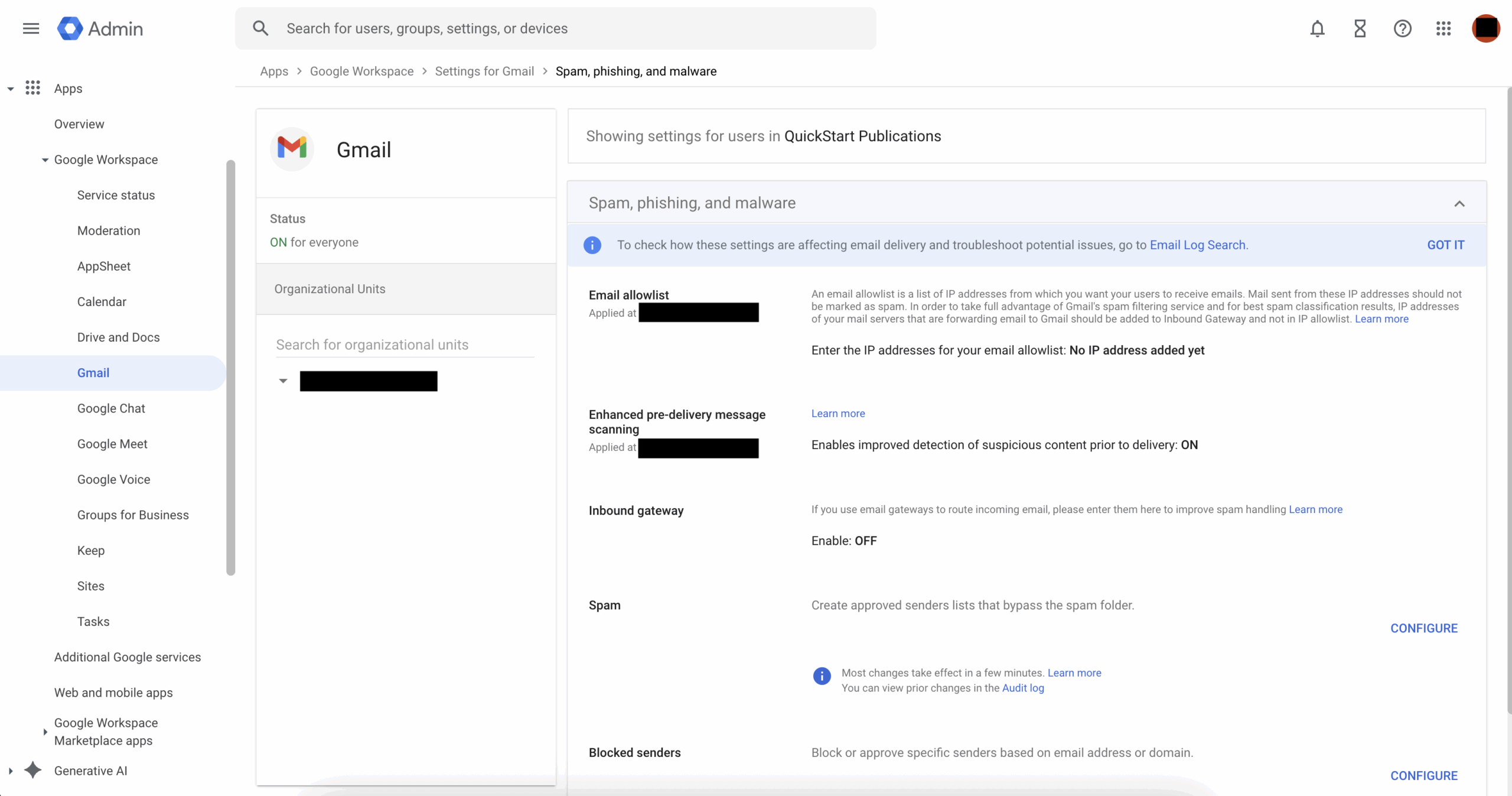Open Google Meet settings
1512x796 pixels.
(x=112, y=444)
